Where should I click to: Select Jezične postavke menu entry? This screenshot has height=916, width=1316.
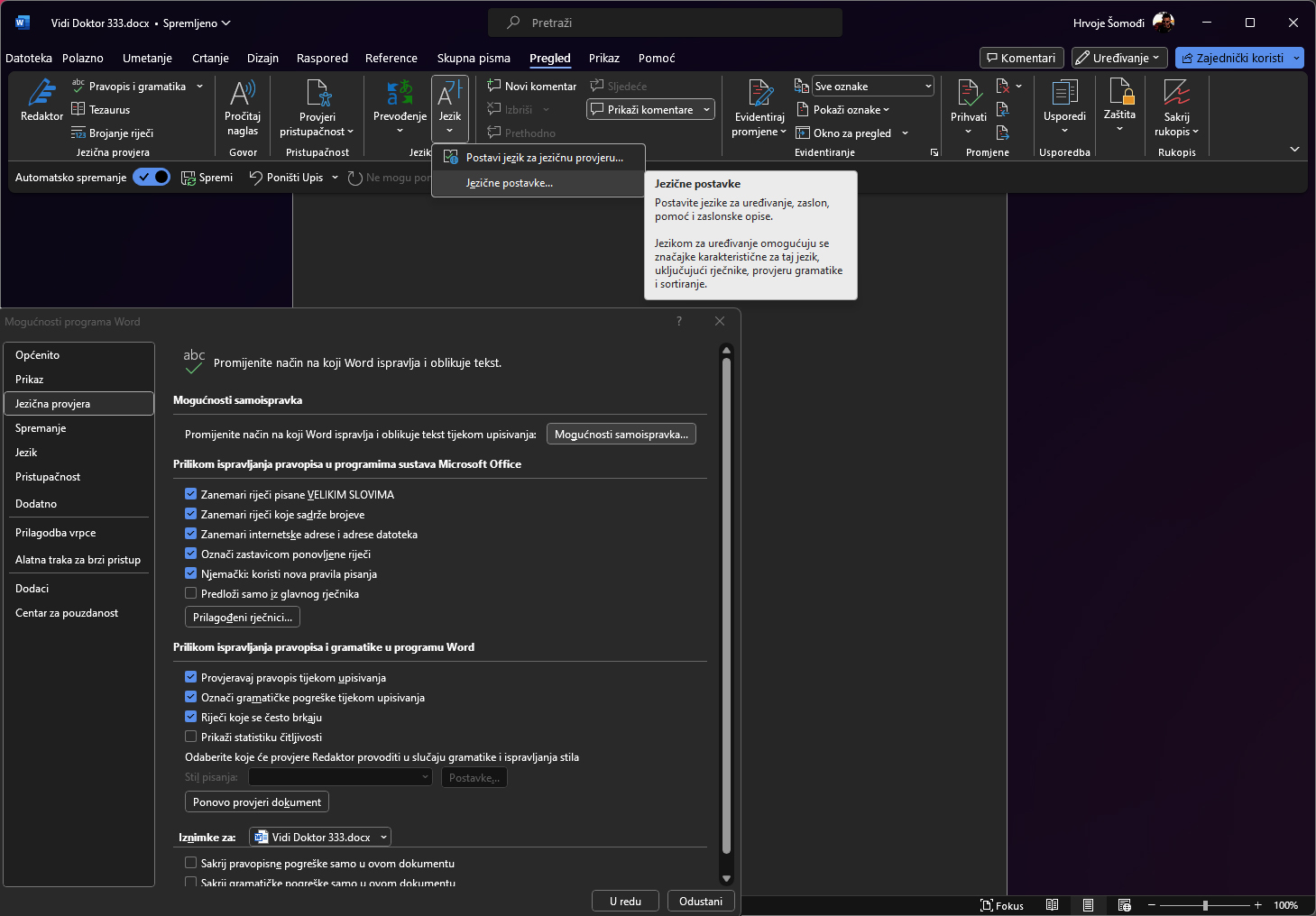pos(509,183)
